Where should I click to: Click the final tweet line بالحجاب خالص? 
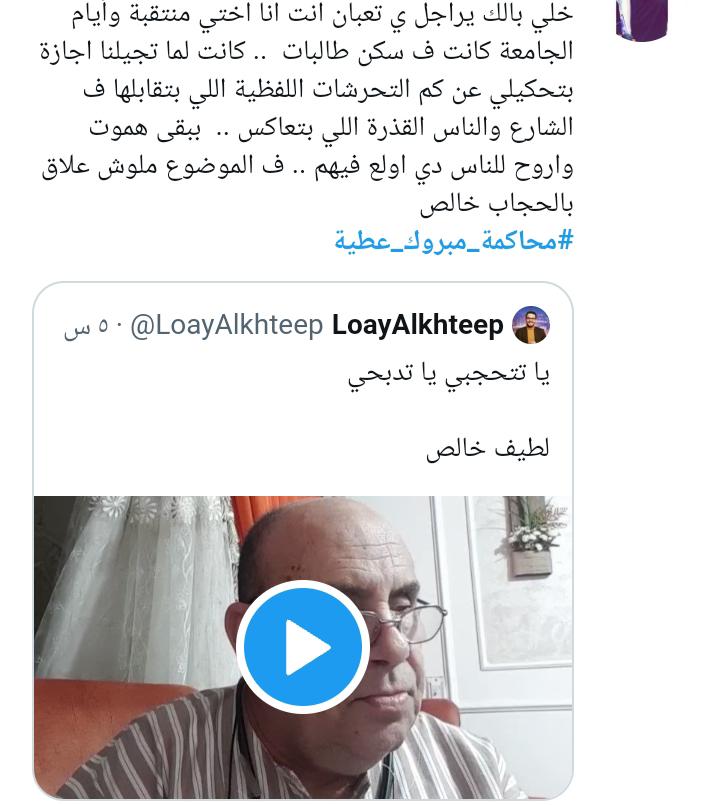coord(496,204)
